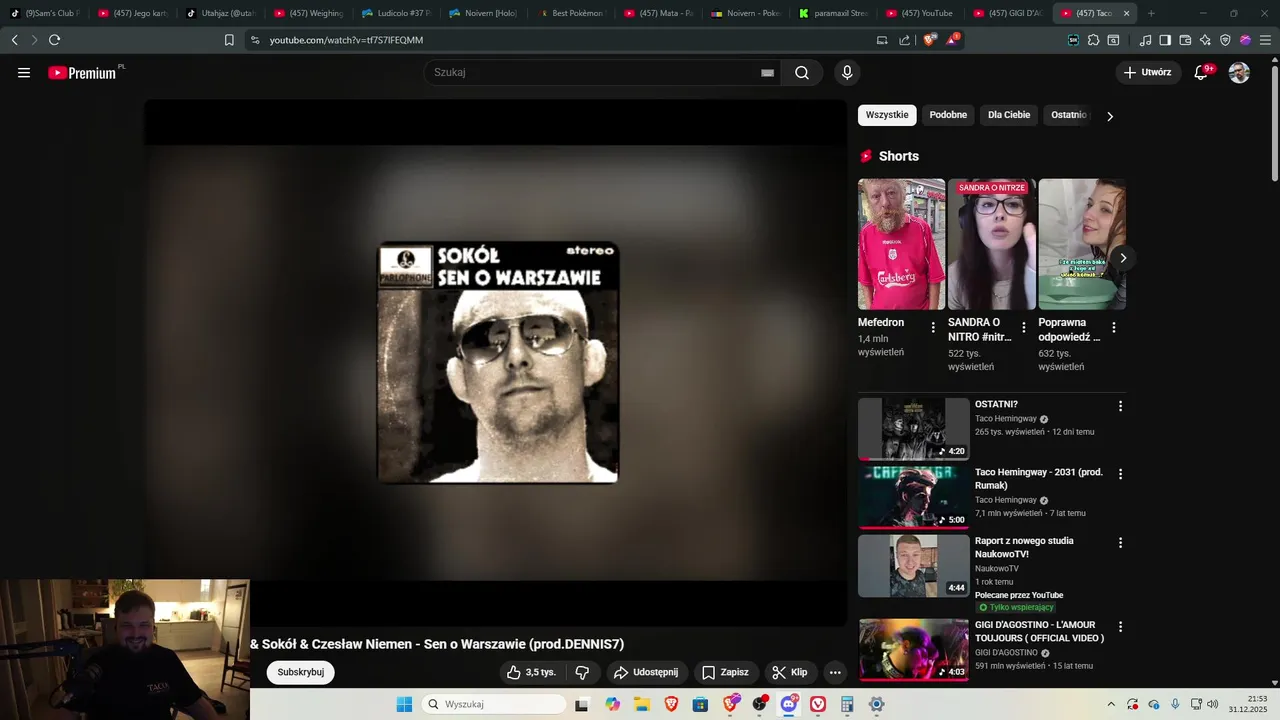Toggle the browser sidebar panel icon
The width and height of the screenshot is (1280, 720).
coord(1165,40)
